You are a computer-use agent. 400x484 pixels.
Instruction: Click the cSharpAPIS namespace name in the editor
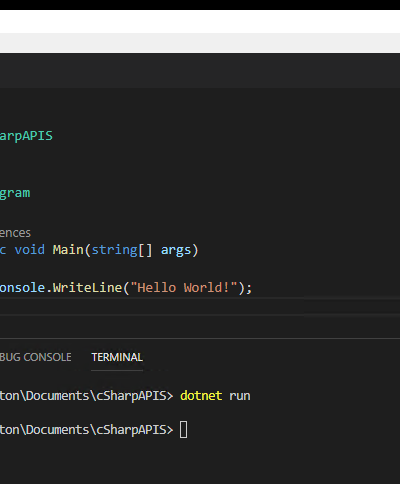26,136
